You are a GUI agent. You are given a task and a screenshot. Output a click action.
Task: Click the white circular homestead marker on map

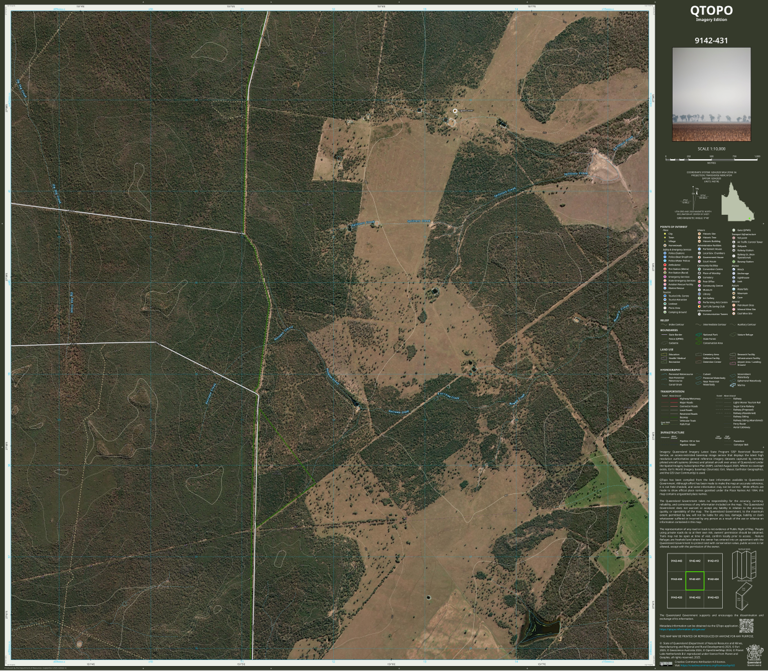(x=455, y=111)
